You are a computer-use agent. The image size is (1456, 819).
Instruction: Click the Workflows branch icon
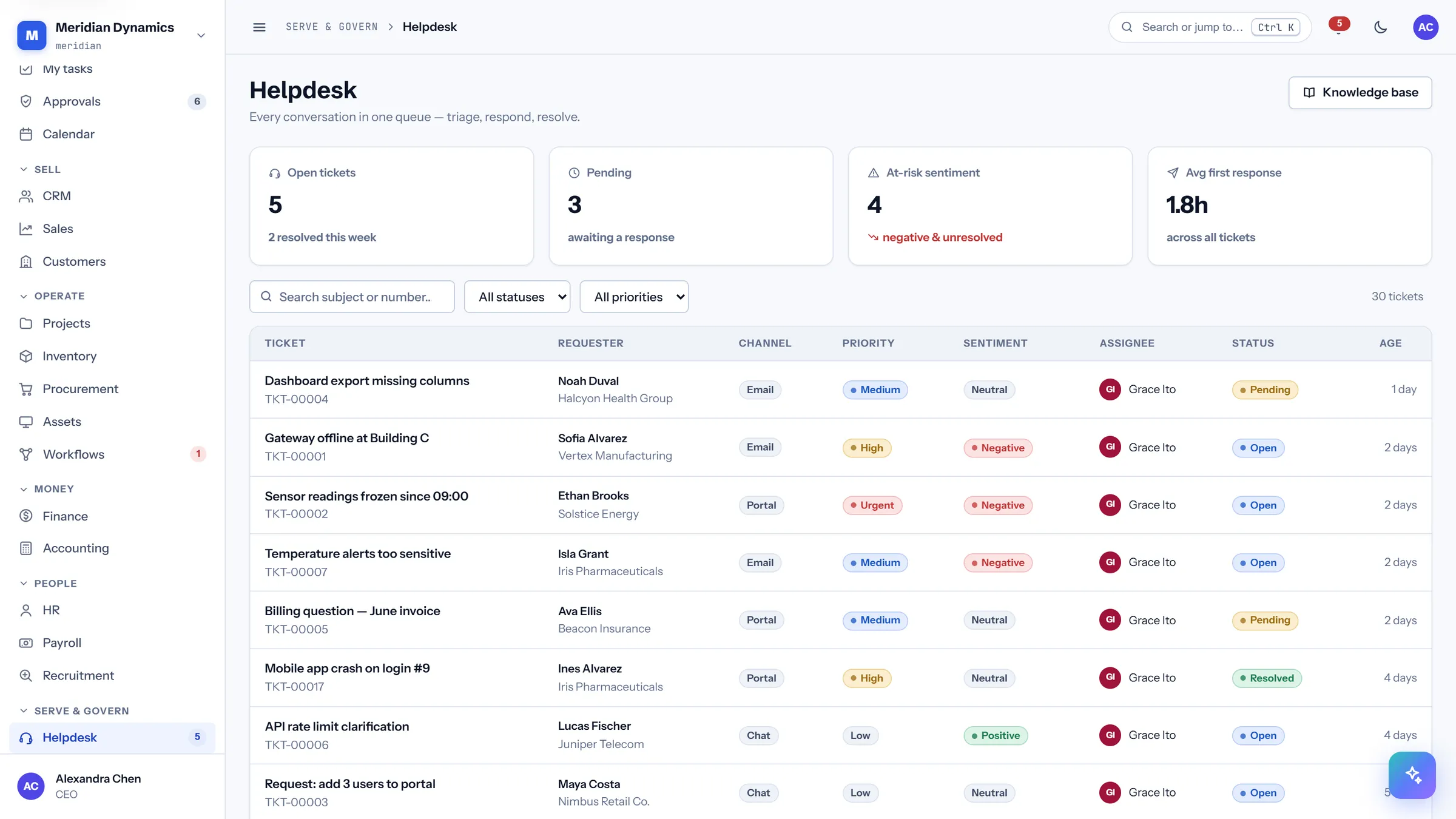tap(25, 454)
